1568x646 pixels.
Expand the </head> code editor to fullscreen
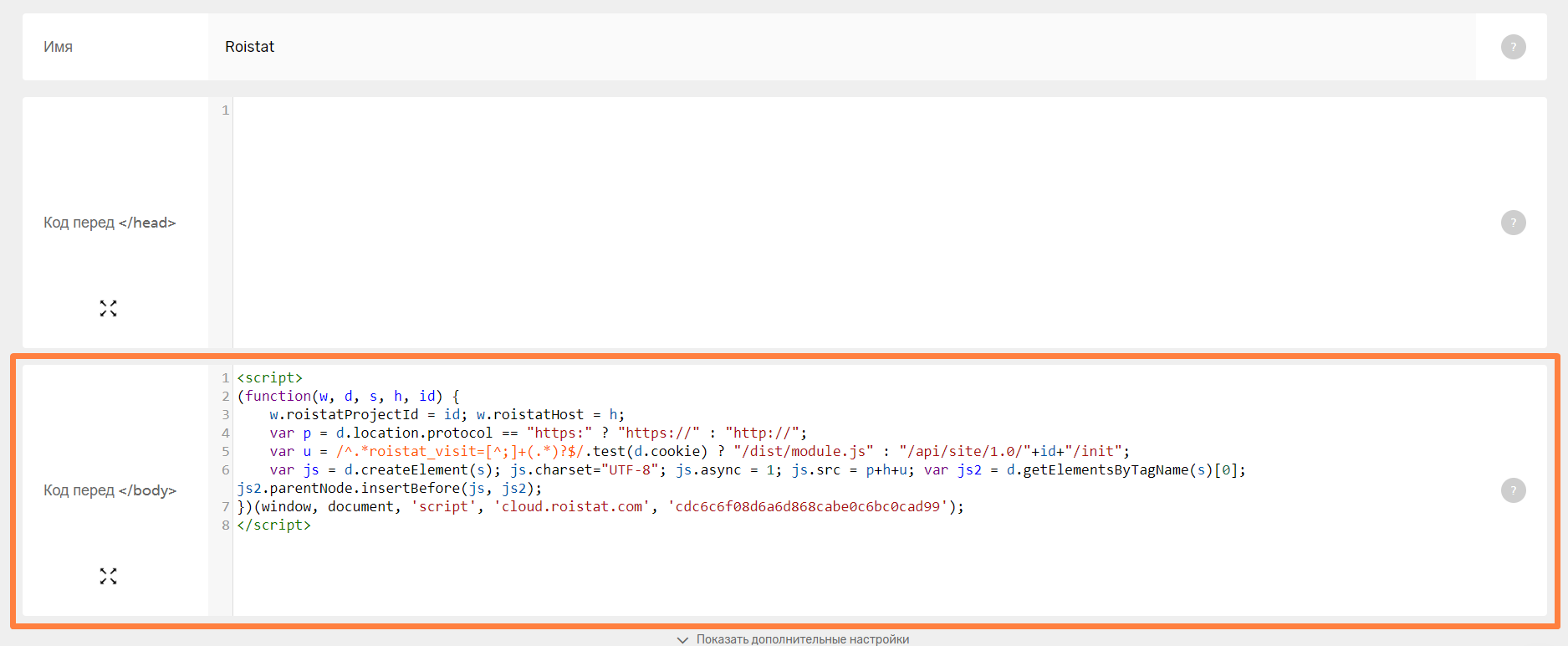(x=108, y=309)
